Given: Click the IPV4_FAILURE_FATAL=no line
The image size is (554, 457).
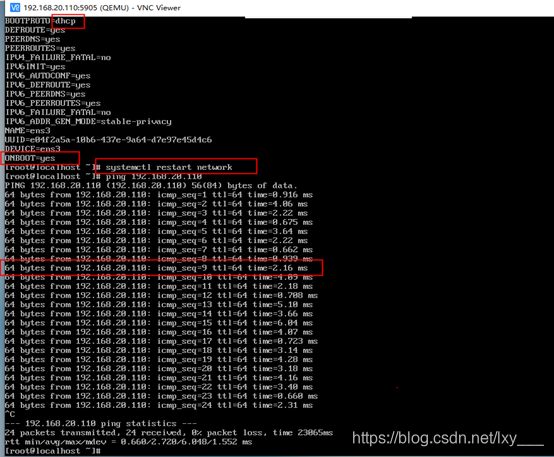Looking at the screenshot, I should pos(58,58).
